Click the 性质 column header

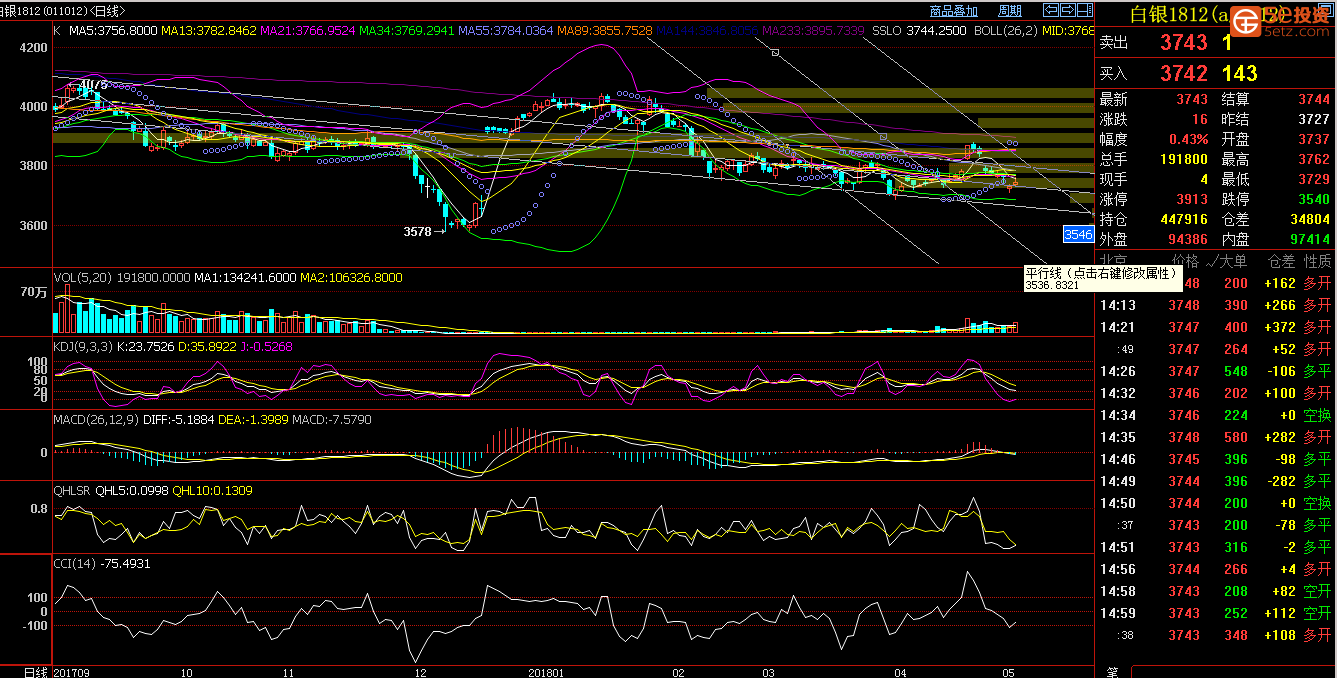[x=1317, y=262]
